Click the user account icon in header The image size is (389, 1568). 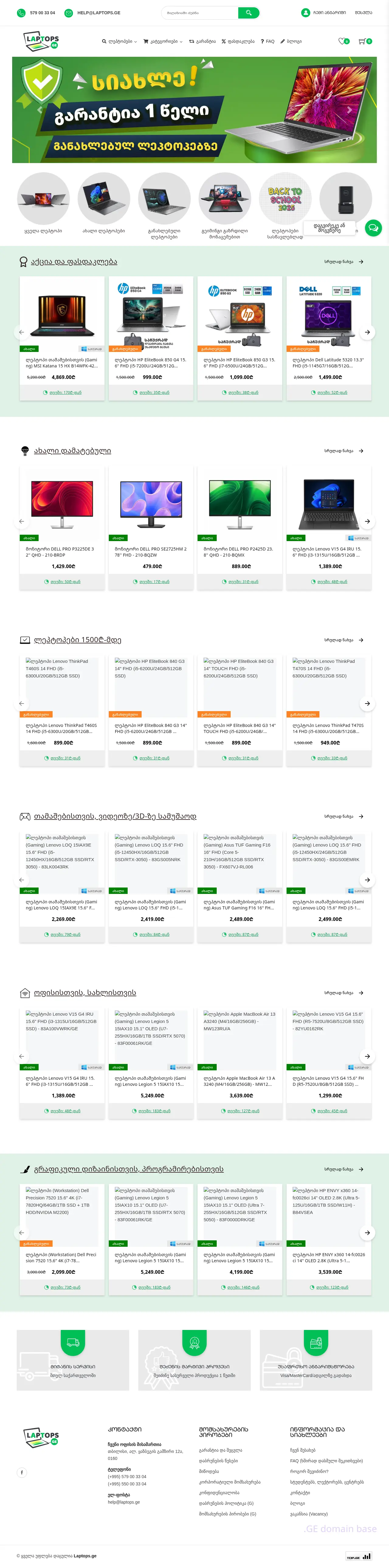(306, 12)
